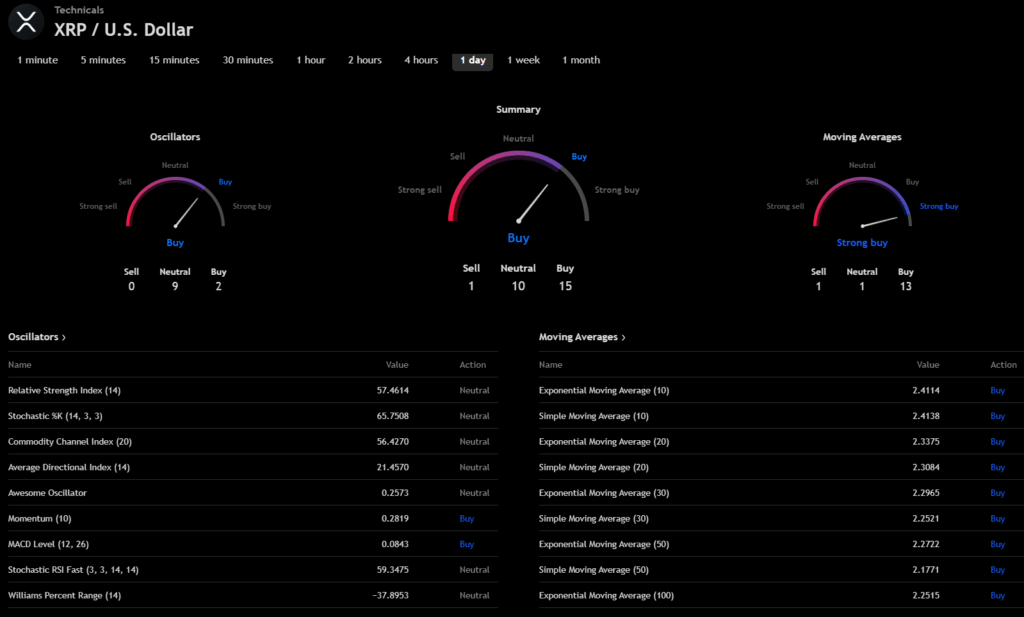The height and width of the screenshot is (617, 1024).
Task: Switch to the 30 minutes timeframe
Action: click(x=248, y=60)
